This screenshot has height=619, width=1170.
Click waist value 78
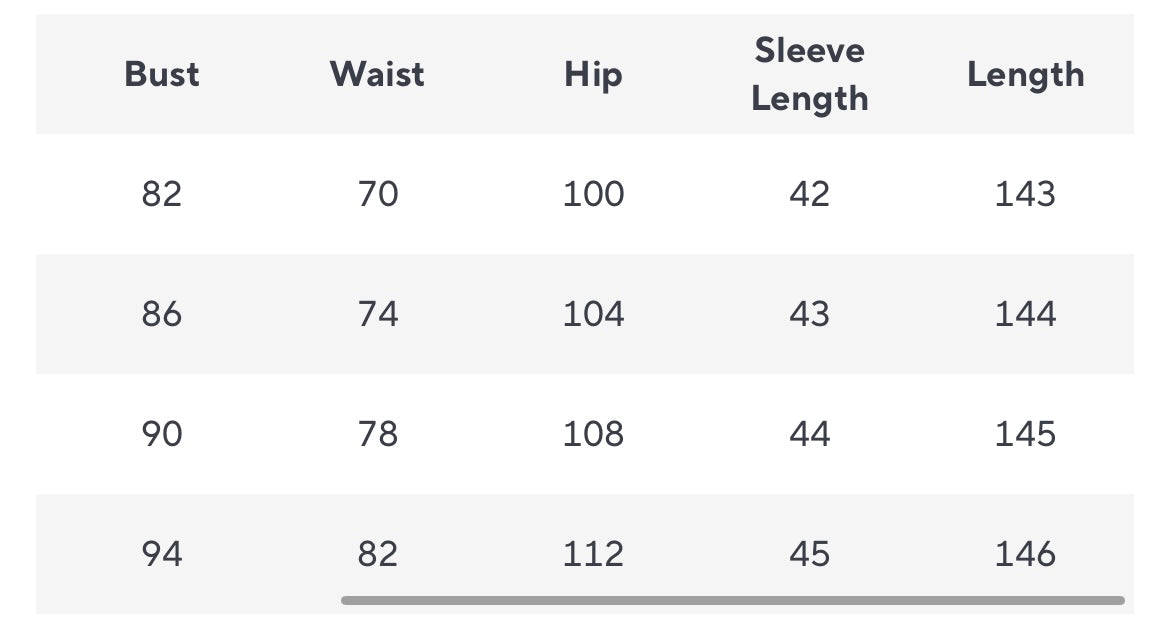[x=378, y=434]
